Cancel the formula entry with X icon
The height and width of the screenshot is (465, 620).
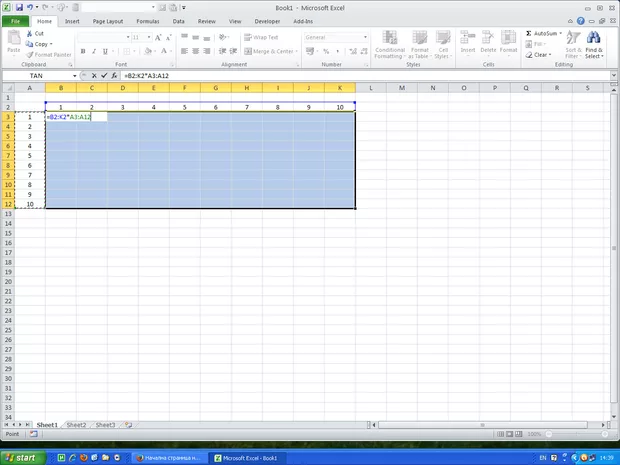(94, 76)
